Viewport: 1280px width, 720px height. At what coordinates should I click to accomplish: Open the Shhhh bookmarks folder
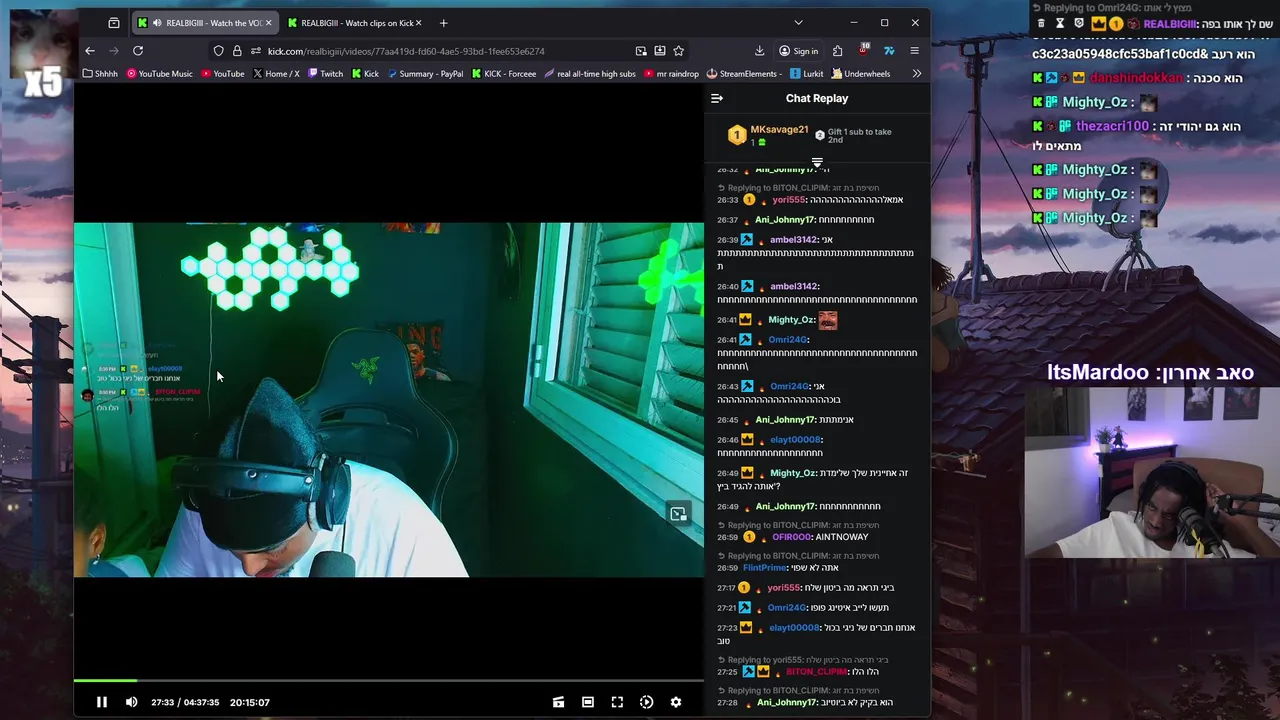click(x=100, y=73)
